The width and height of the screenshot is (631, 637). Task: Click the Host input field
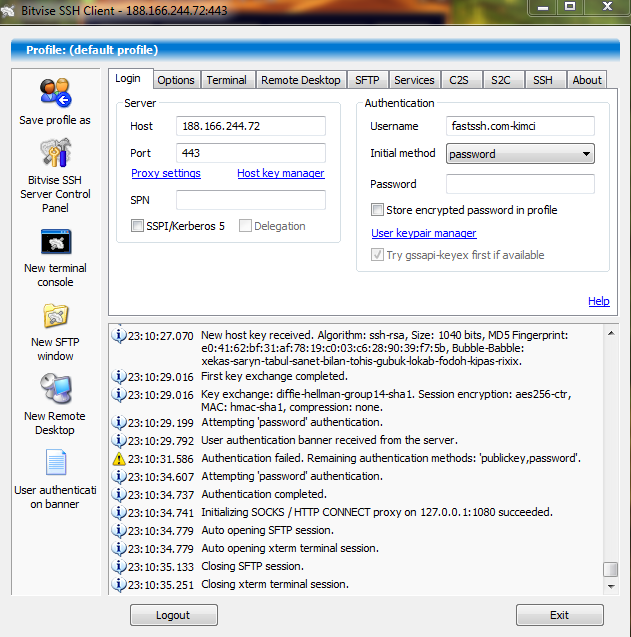click(251, 126)
